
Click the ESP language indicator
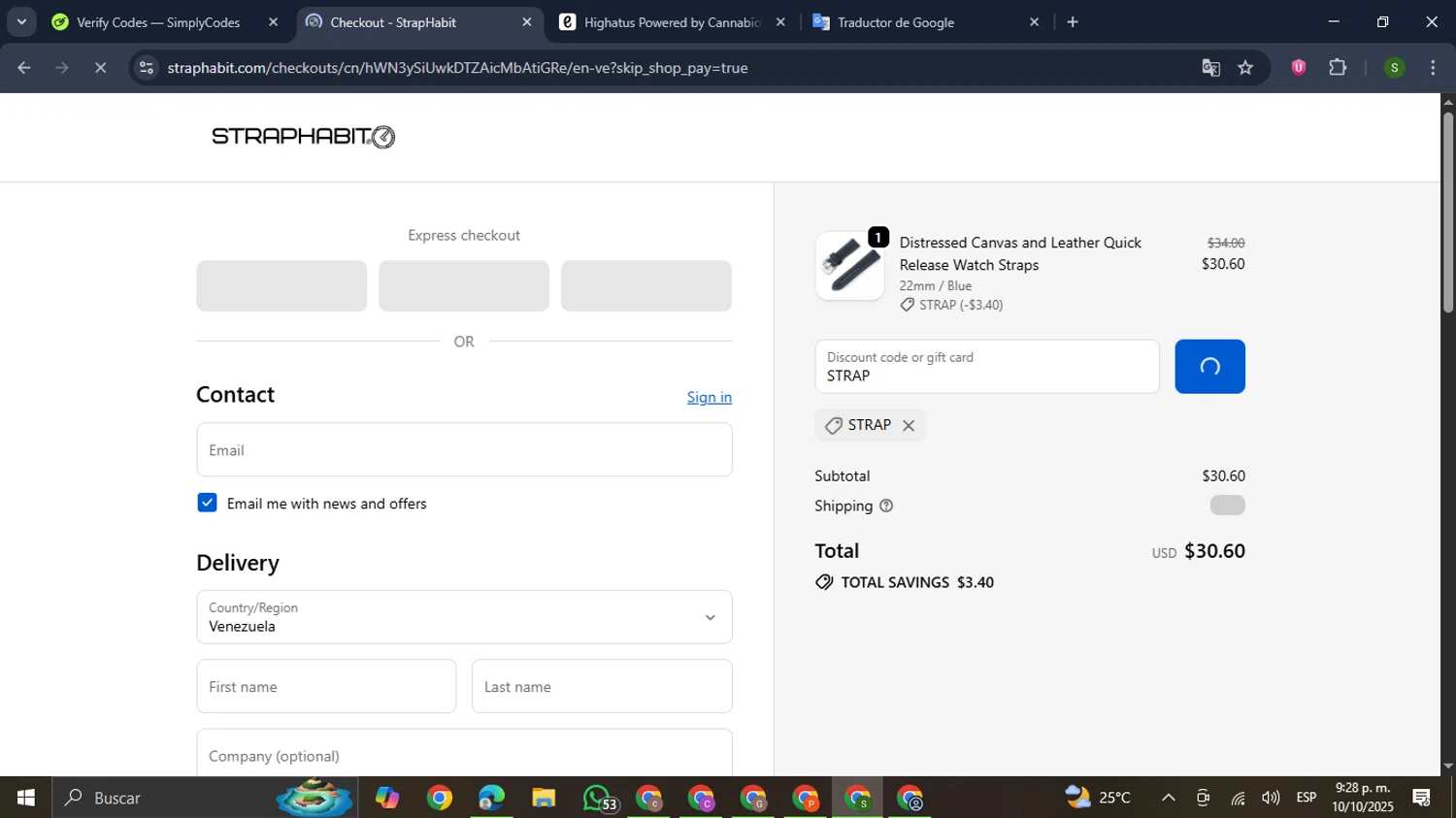1307,798
